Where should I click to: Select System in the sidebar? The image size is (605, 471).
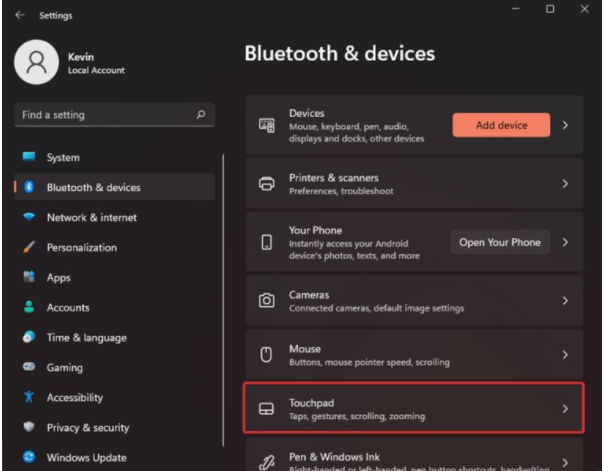(x=63, y=158)
